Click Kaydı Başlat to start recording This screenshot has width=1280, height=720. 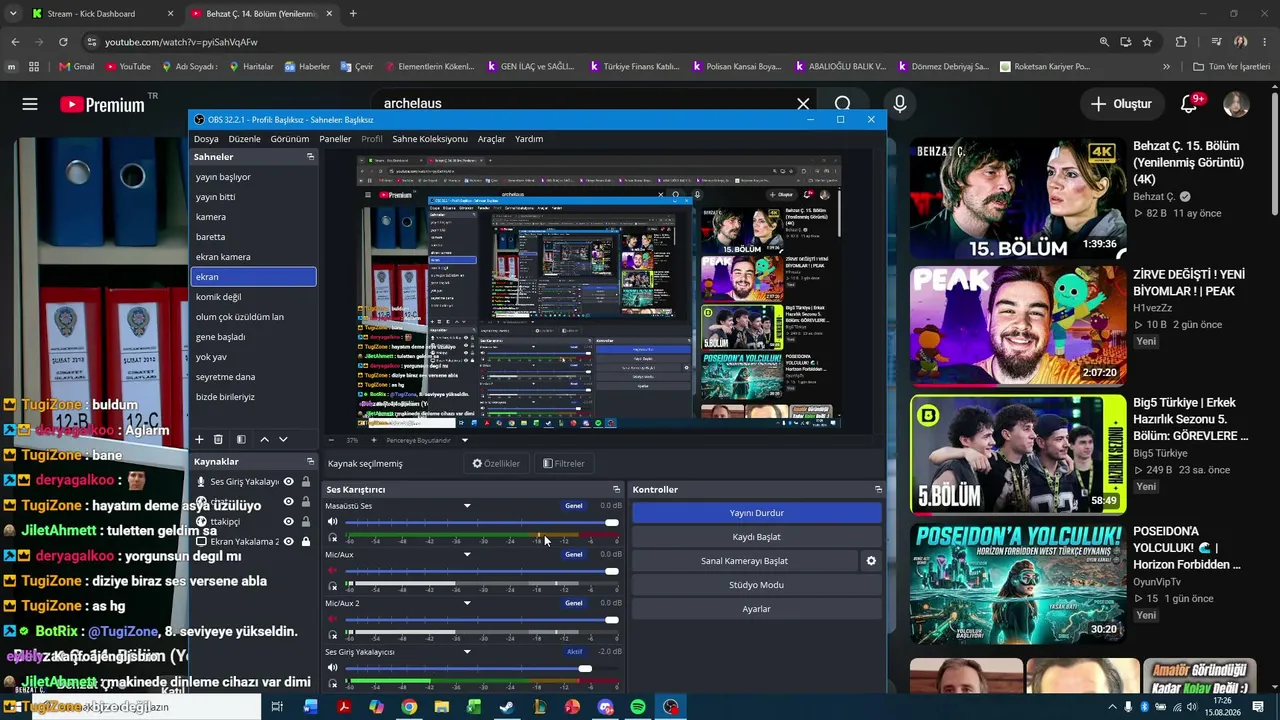click(757, 537)
